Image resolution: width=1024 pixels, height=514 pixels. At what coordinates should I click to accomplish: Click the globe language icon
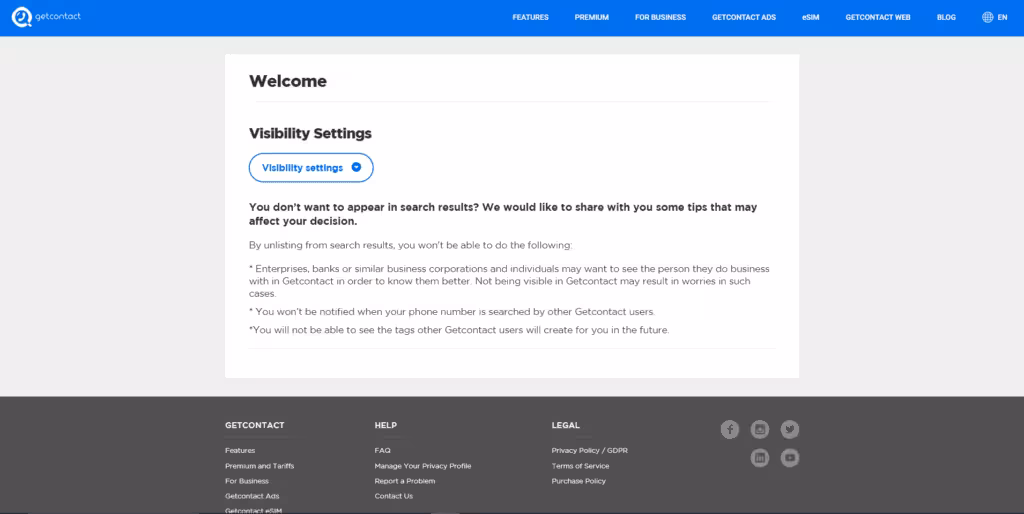pyautogui.click(x=987, y=18)
